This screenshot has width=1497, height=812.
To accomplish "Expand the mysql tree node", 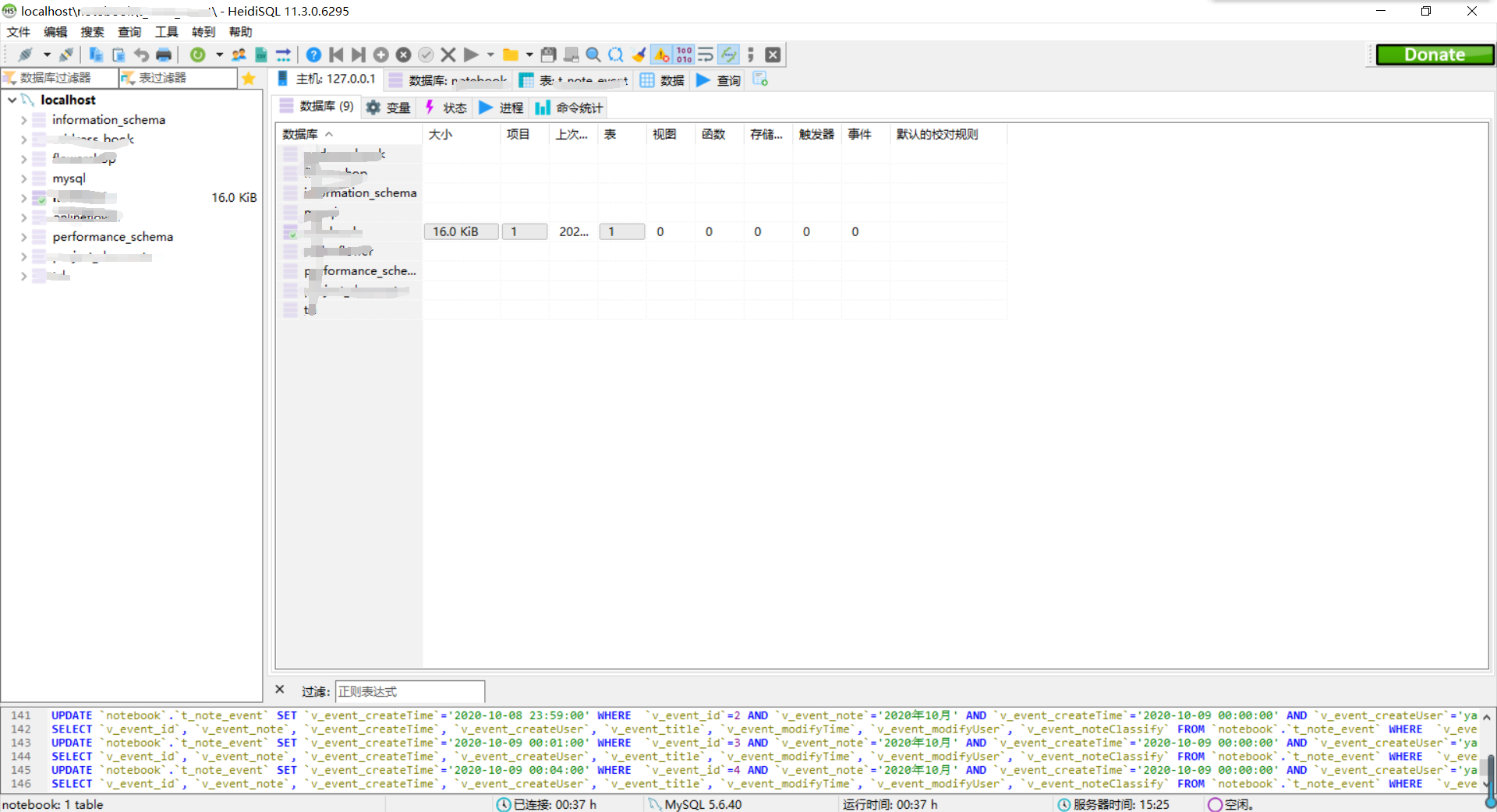I will tap(23, 178).
